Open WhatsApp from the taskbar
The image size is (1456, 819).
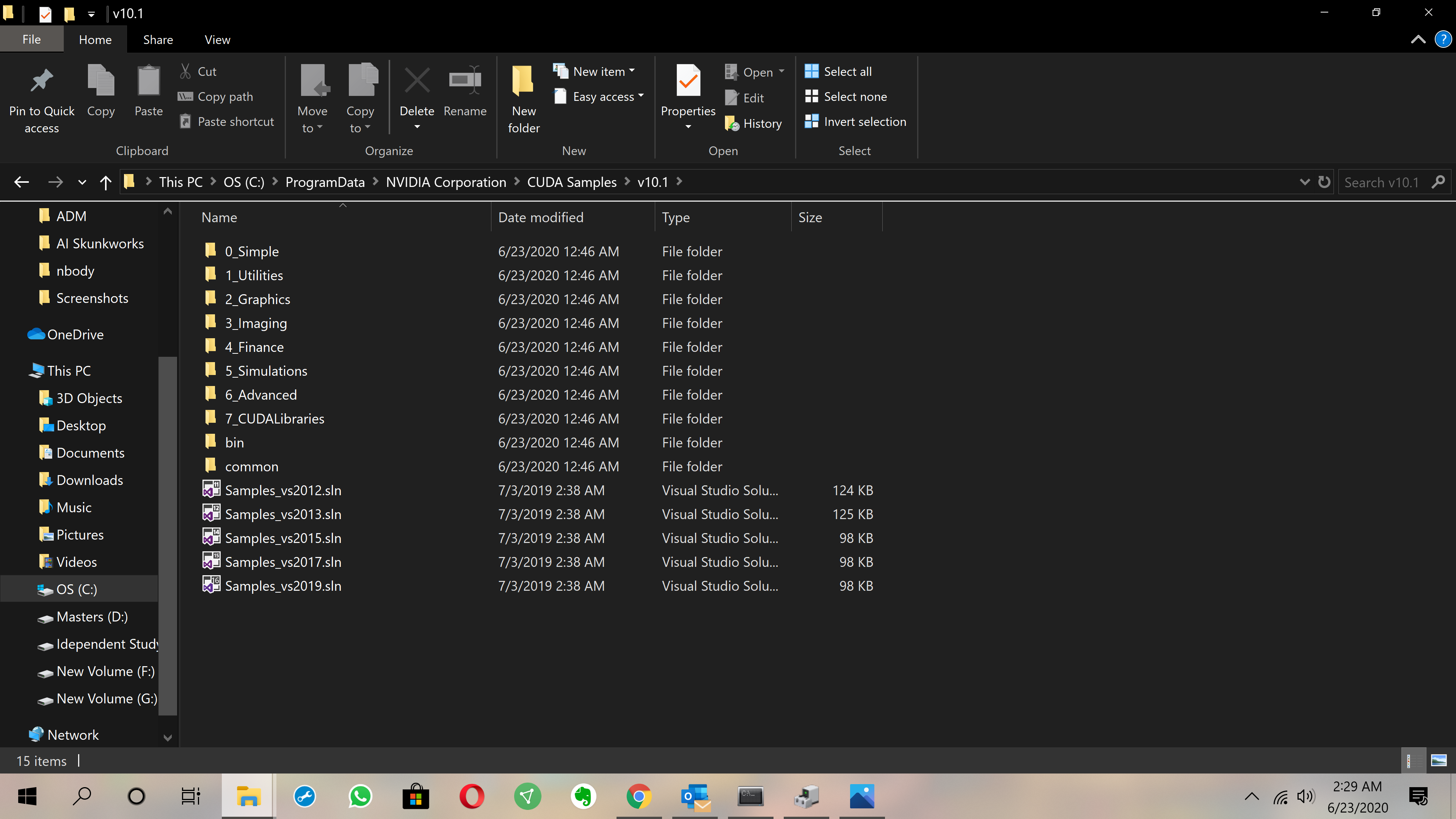(360, 796)
